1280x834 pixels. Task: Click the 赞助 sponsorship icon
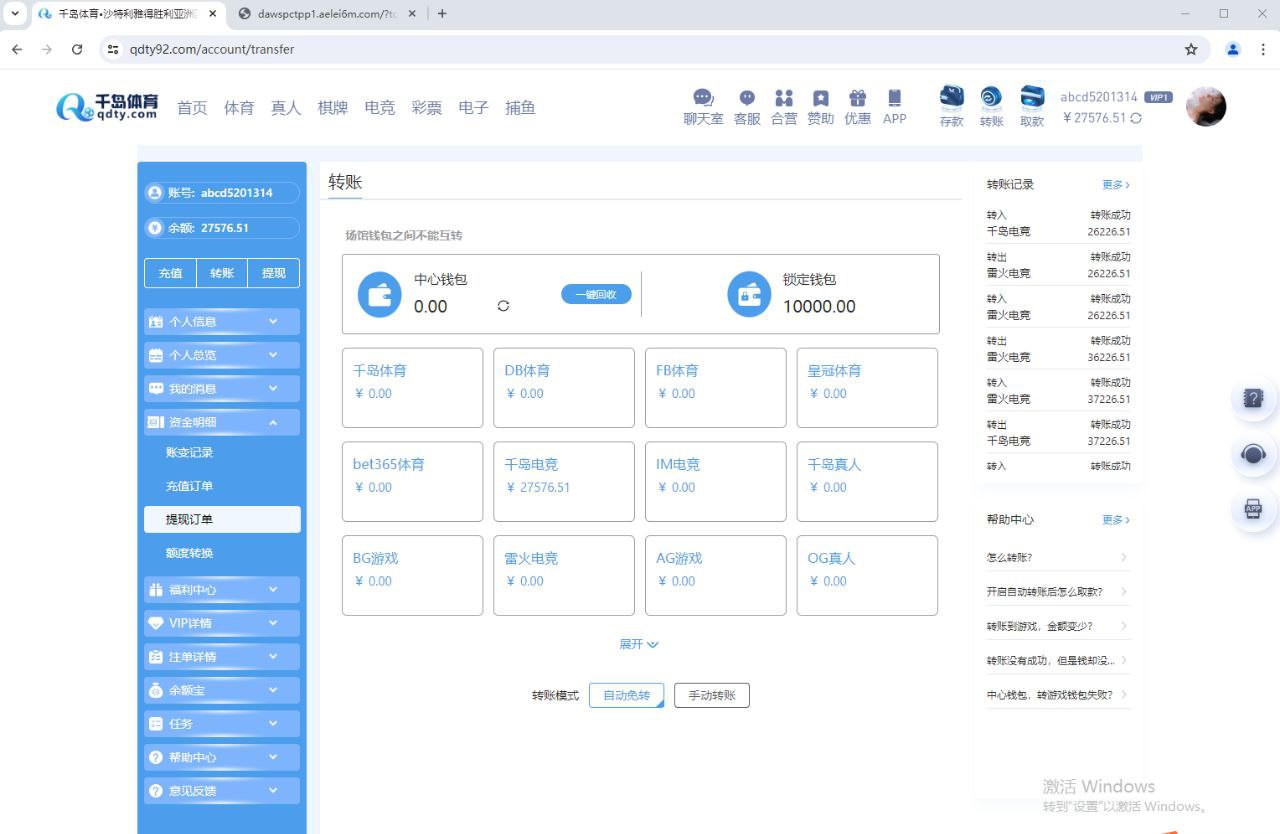[820, 107]
